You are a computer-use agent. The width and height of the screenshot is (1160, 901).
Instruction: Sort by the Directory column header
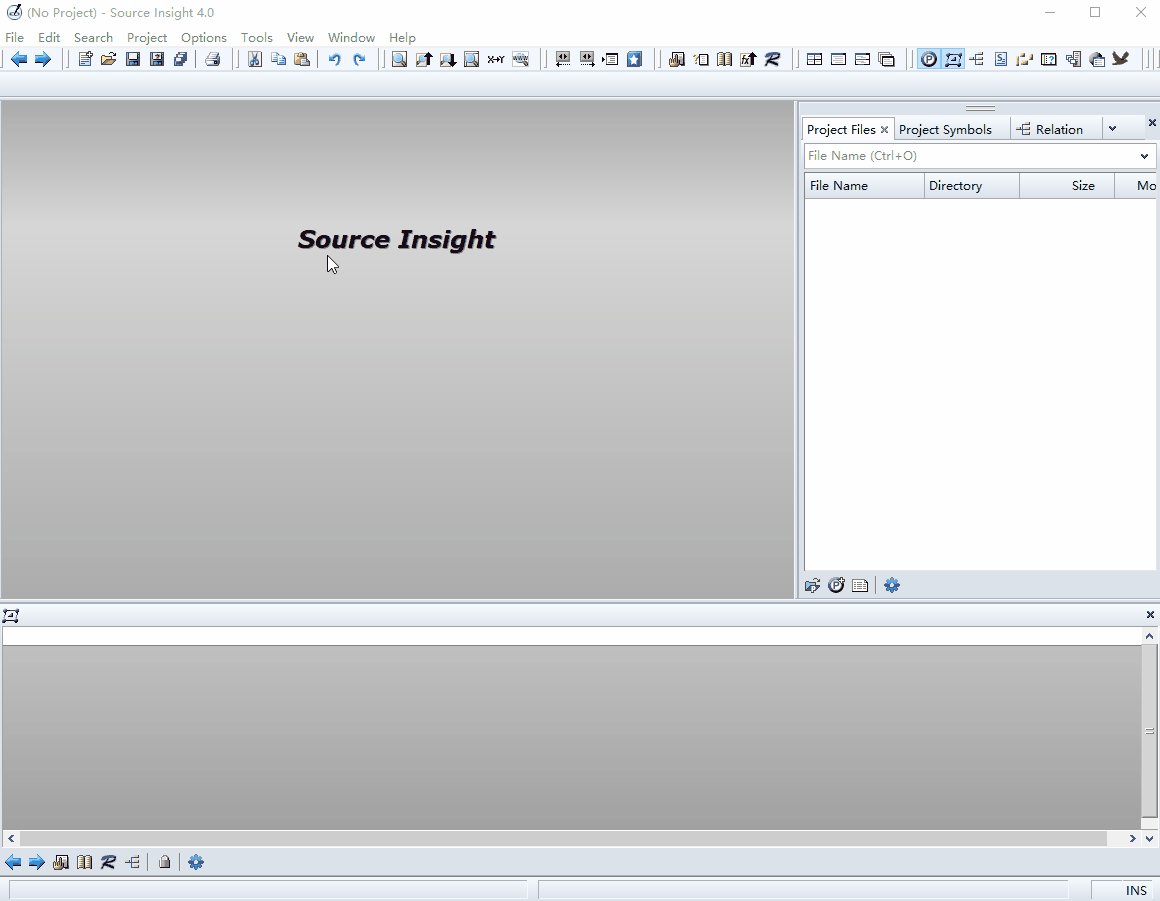pyautogui.click(x=971, y=186)
